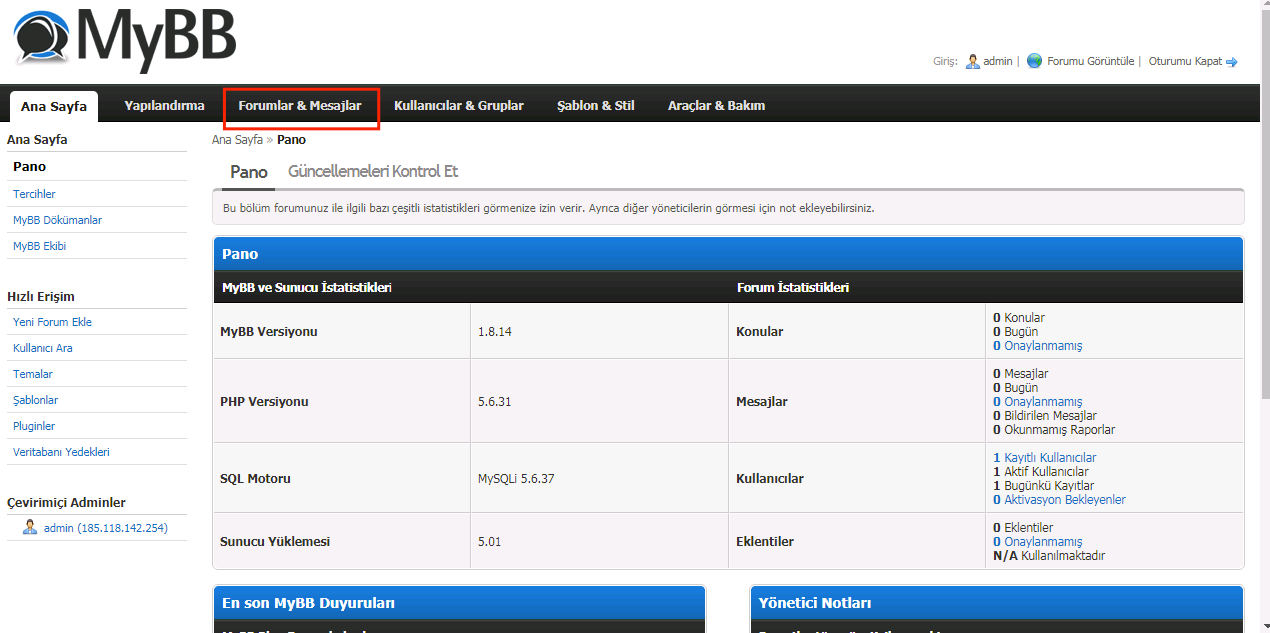Open Şablonlar quick link
The height and width of the screenshot is (633, 1270).
[35, 400]
